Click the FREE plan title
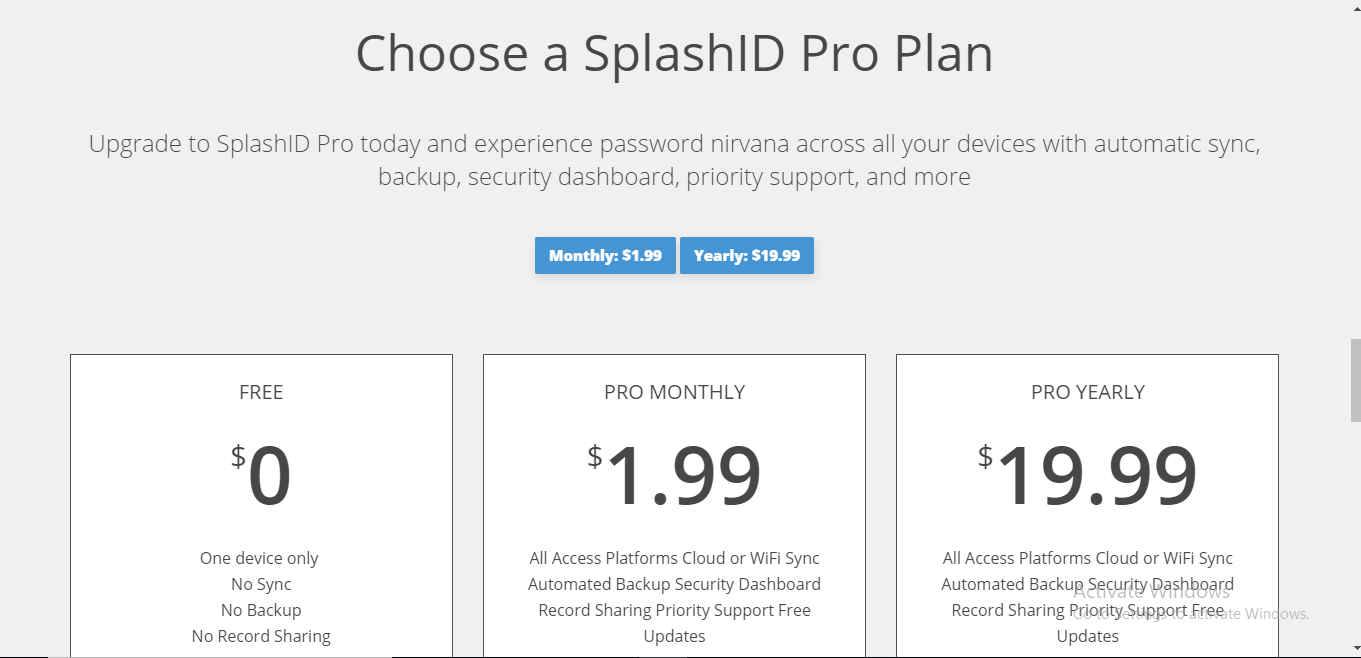This screenshot has height=658, width=1361. (261, 392)
